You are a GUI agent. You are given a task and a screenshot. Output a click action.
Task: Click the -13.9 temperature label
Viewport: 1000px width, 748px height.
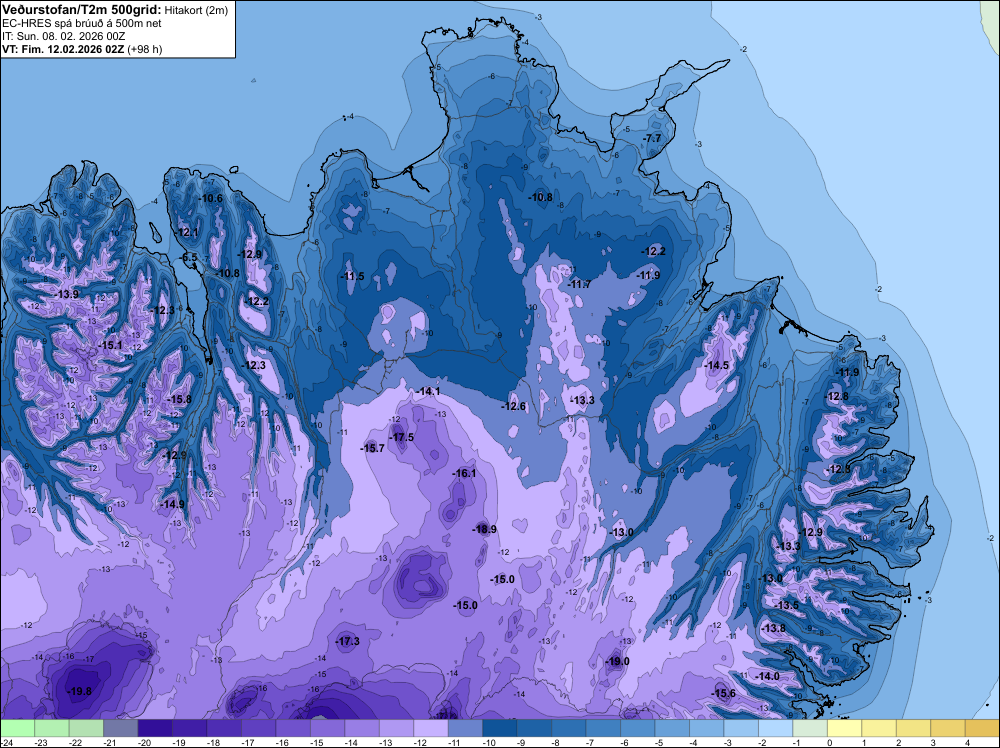point(66,295)
